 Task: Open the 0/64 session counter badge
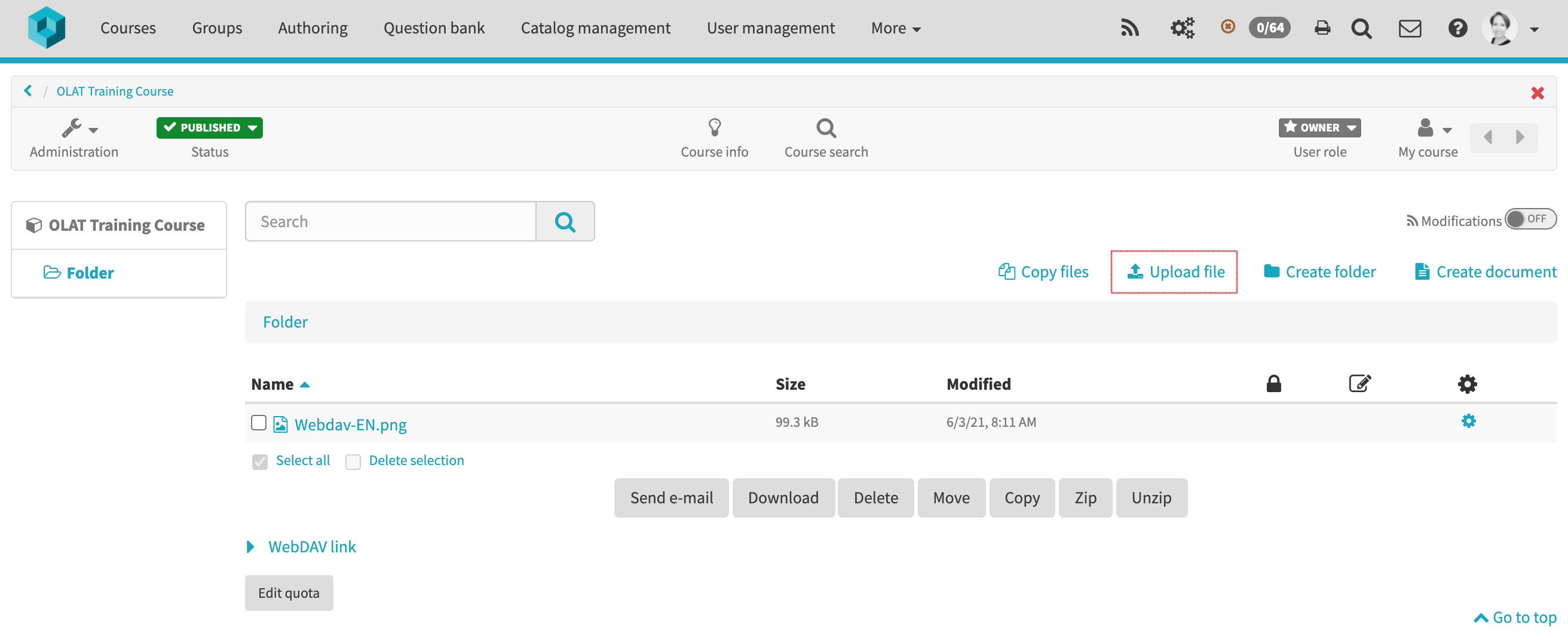(x=1270, y=28)
